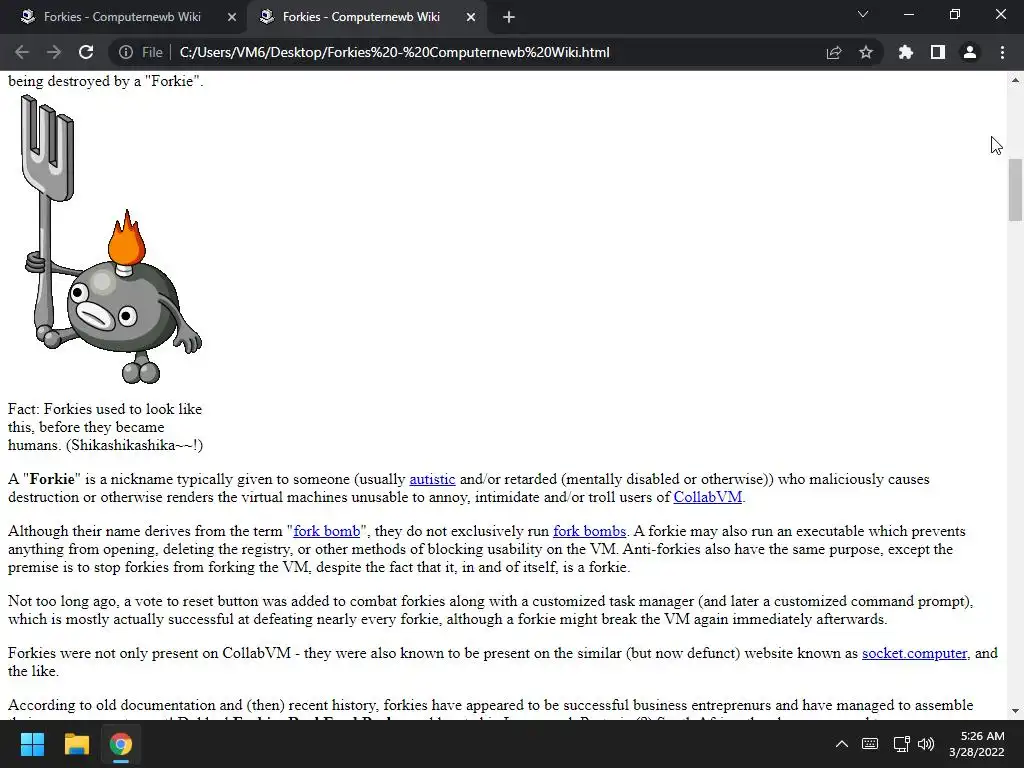Open the touch keyboard tray icon
This screenshot has height=768, width=1024.
click(870, 744)
